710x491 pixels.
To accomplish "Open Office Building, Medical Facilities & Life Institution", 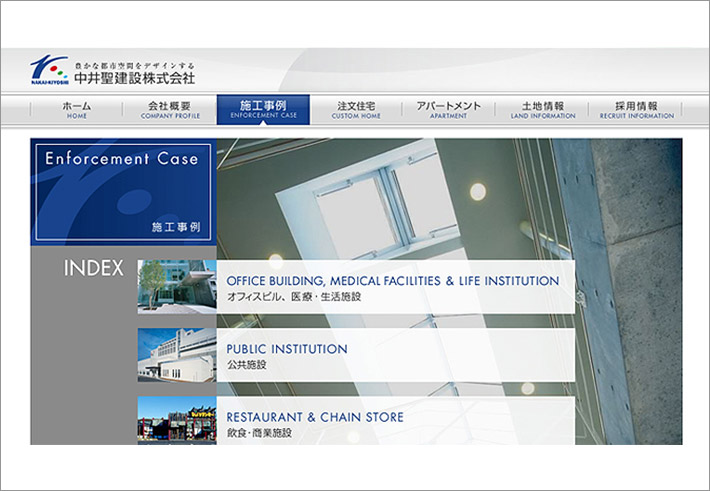I will (x=392, y=281).
